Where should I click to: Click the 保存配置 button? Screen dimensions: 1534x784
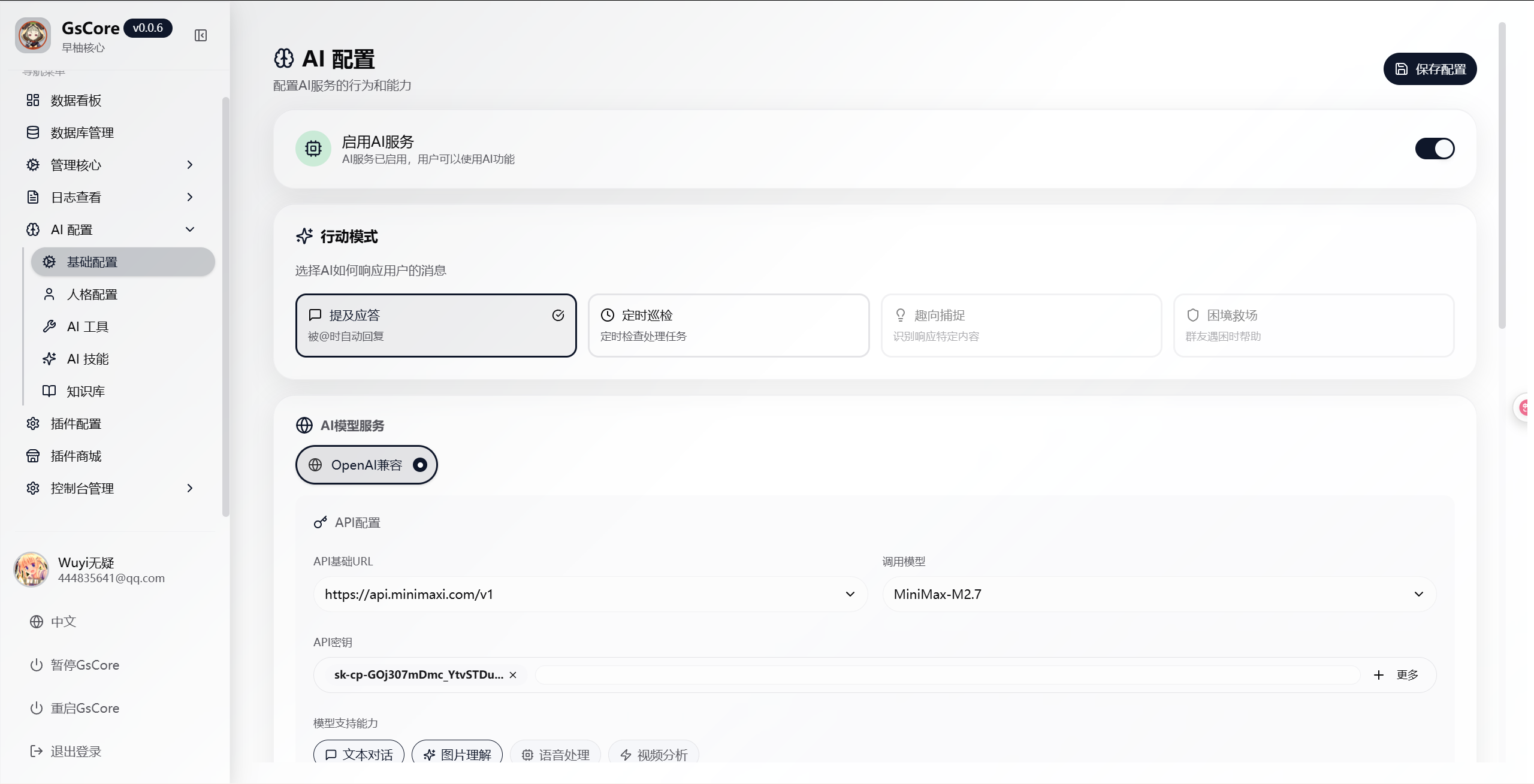[1430, 69]
